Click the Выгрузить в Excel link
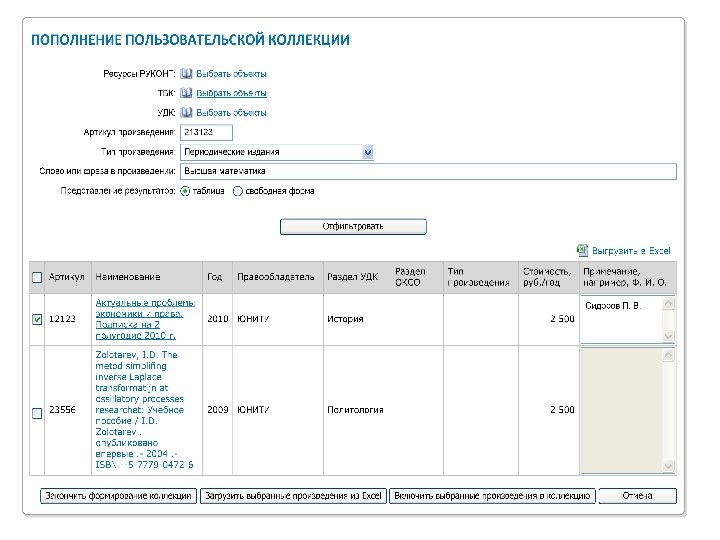Screen dimensions: 720x540 (x=631, y=251)
